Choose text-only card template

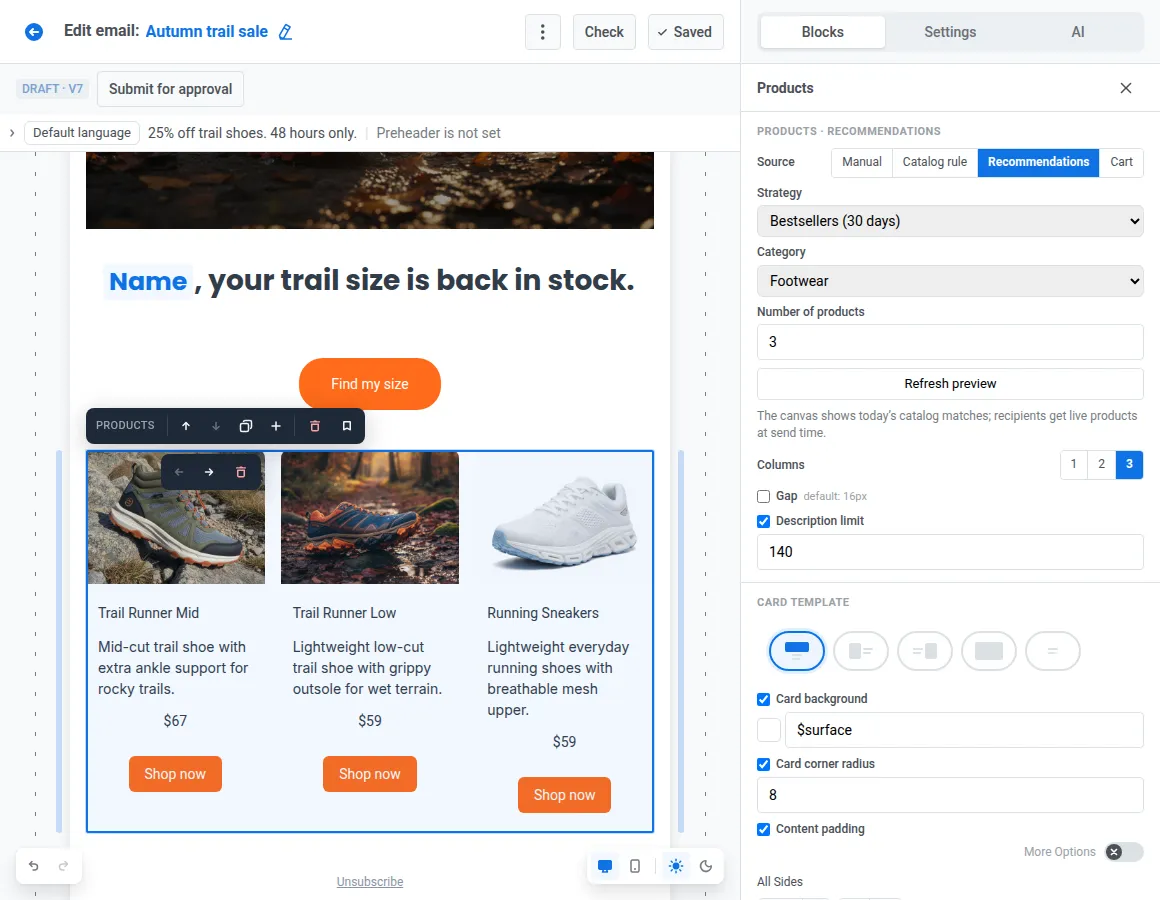(1053, 651)
